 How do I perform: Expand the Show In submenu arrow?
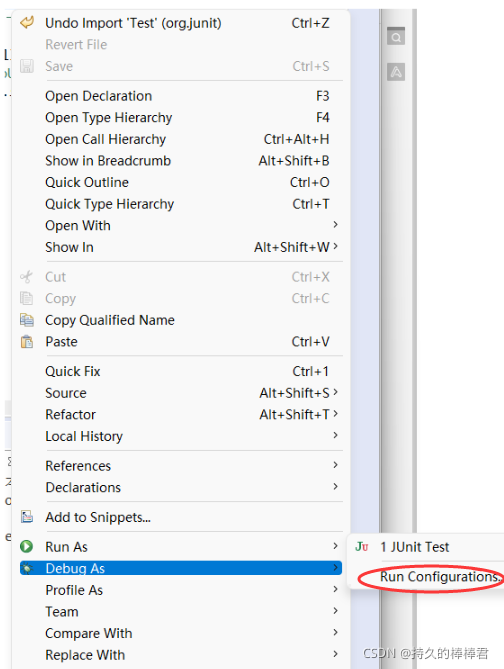(335, 246)
